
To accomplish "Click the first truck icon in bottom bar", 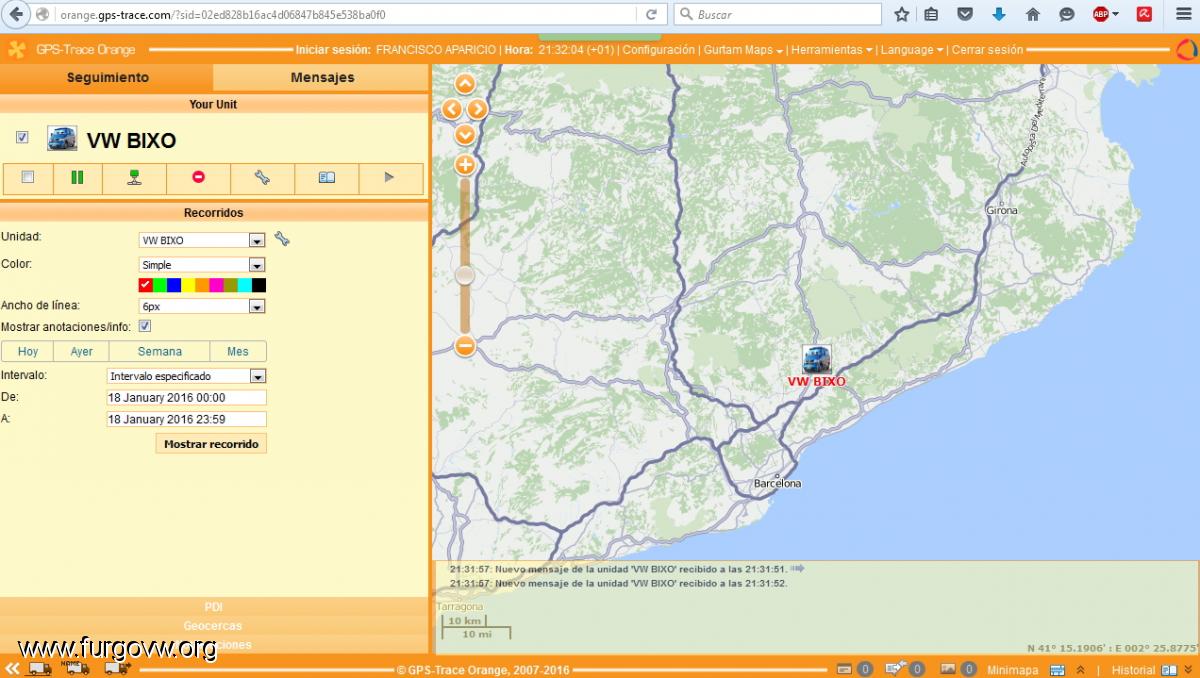I will [x=40, y=668].
